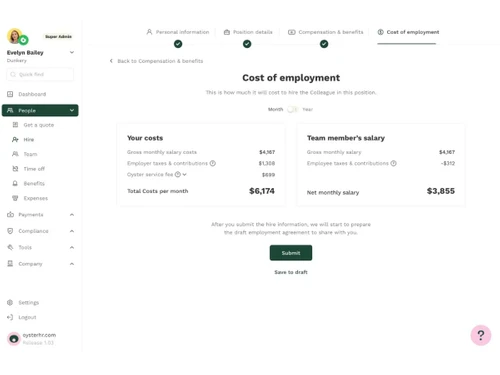Click the Settings gear icon
The height and width of the screenshot is (375, 500).
[x=10, y=302]
